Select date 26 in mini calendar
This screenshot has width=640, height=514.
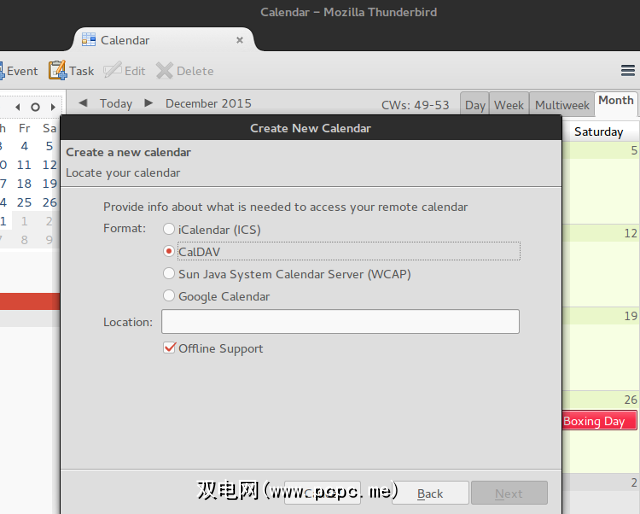(x=49, y=202)
